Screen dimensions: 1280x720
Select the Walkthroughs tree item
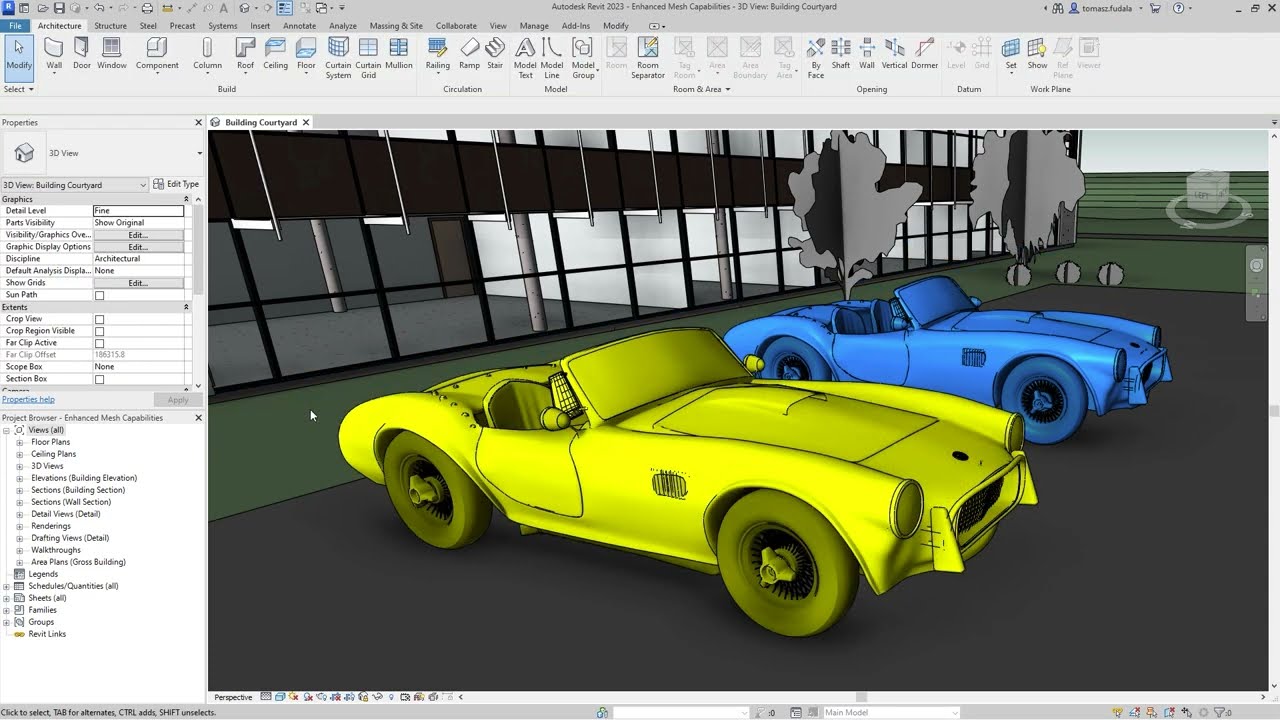click(56, 550)
